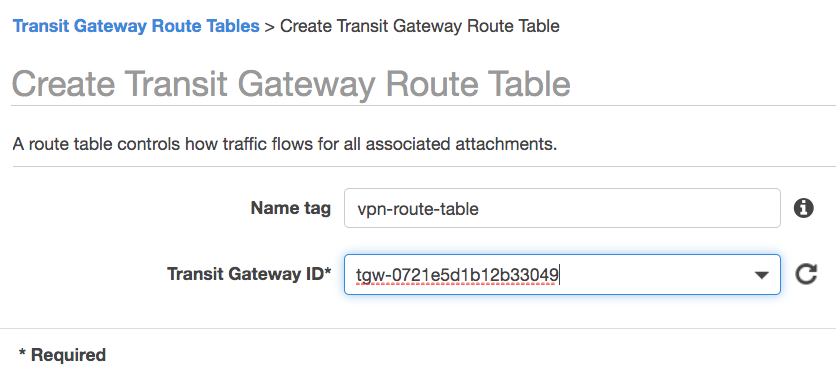Click the breadcrumb separator arrow
This screenshot has width=836, height=391.
269,26
